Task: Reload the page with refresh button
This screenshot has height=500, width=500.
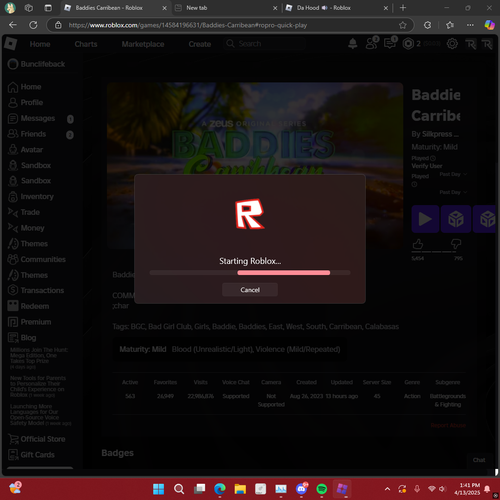Action: click(33, 25)
